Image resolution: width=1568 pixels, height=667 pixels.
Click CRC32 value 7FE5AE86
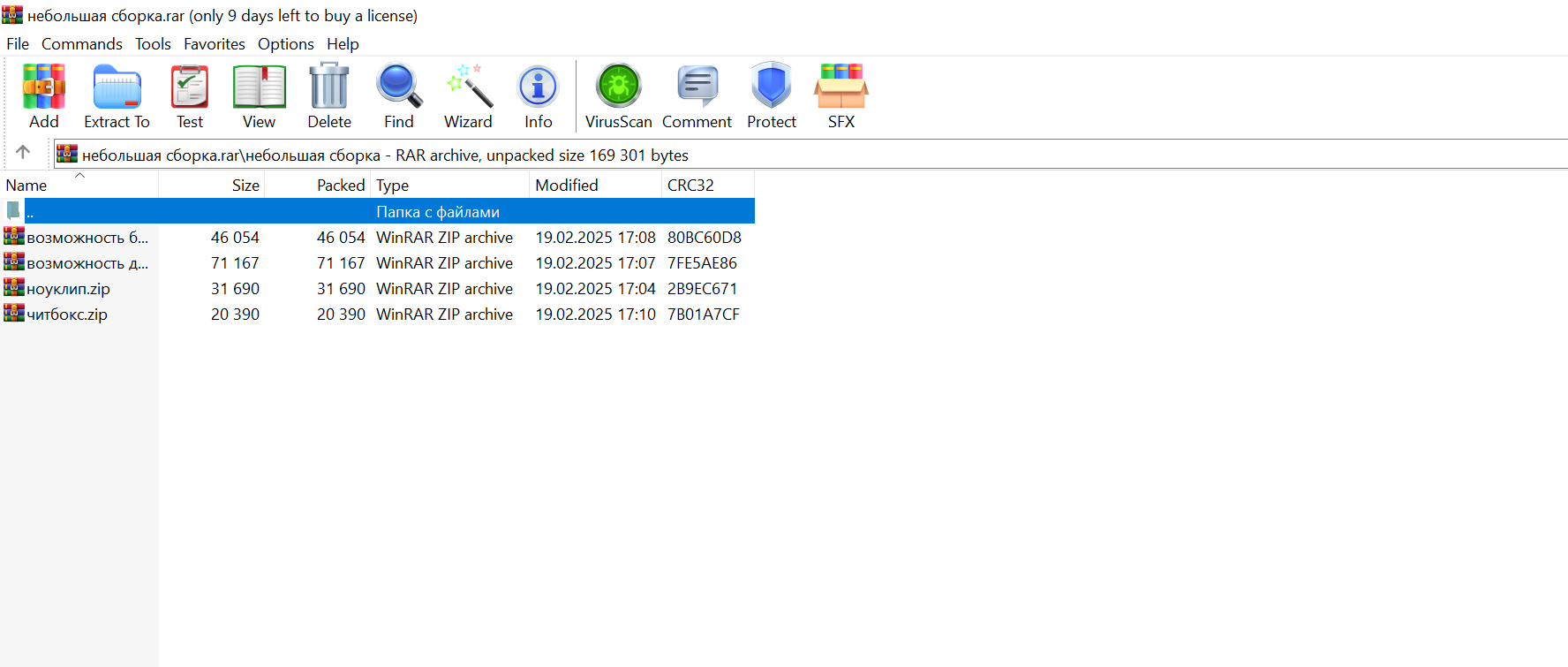click(x=702, y=262)
